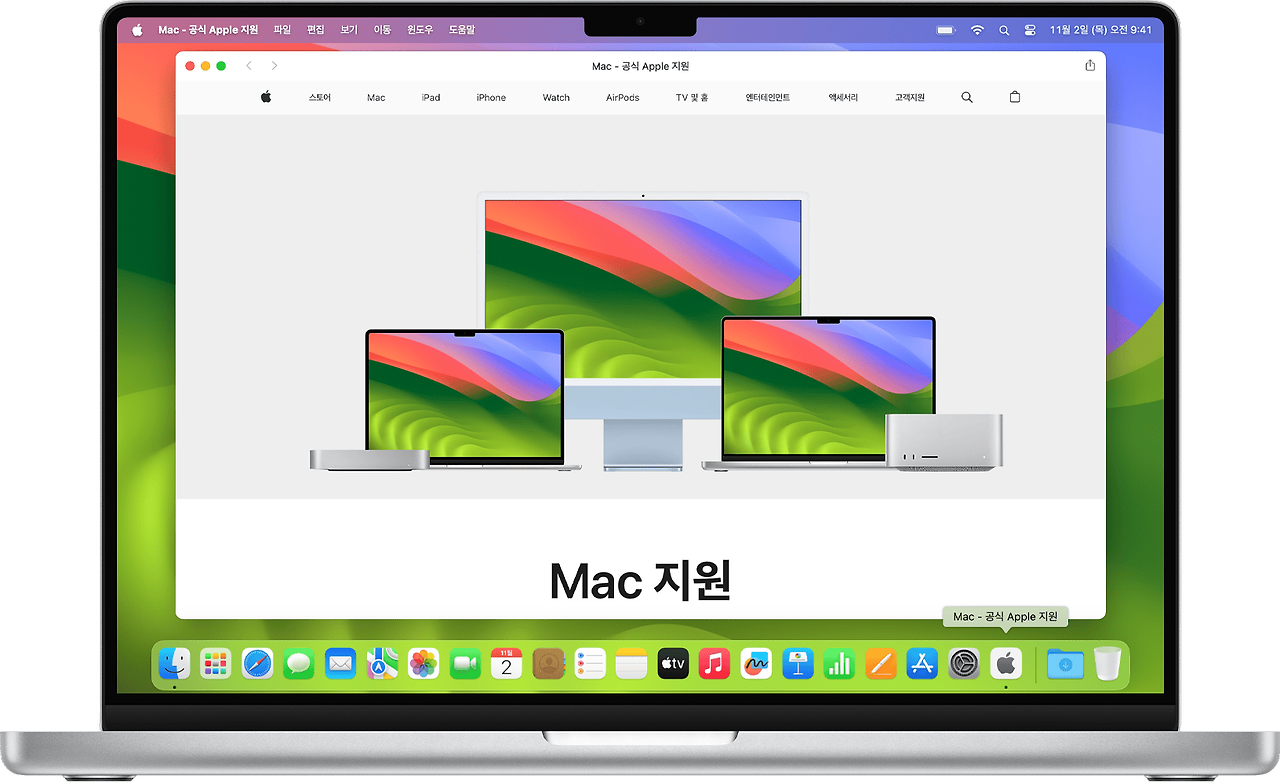The image size is (1280, 782).
Task: Open the Mail app icon
Action: coord(340,663)
